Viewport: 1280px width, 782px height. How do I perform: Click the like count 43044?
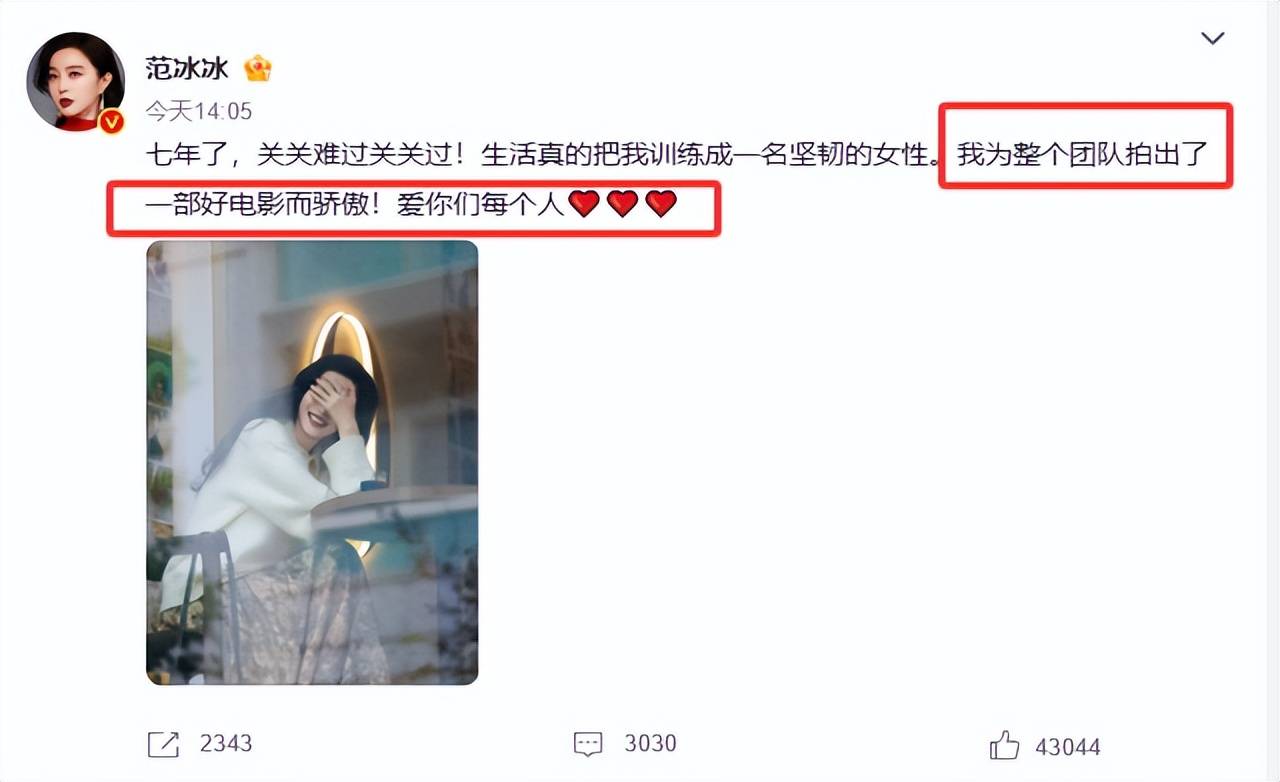pos(1068,747)
